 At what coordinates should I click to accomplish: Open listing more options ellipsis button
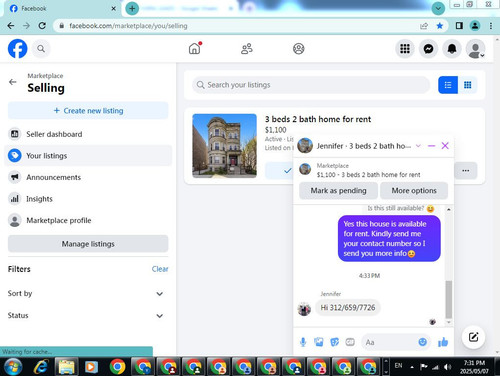coord(466,171)
